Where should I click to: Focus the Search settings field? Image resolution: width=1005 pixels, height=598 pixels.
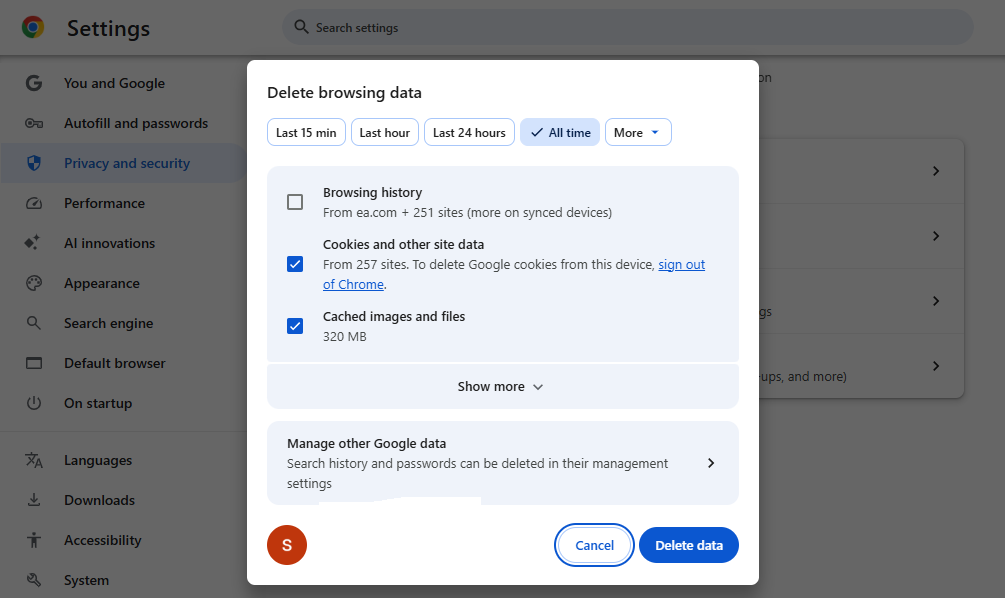pos(628,28)
